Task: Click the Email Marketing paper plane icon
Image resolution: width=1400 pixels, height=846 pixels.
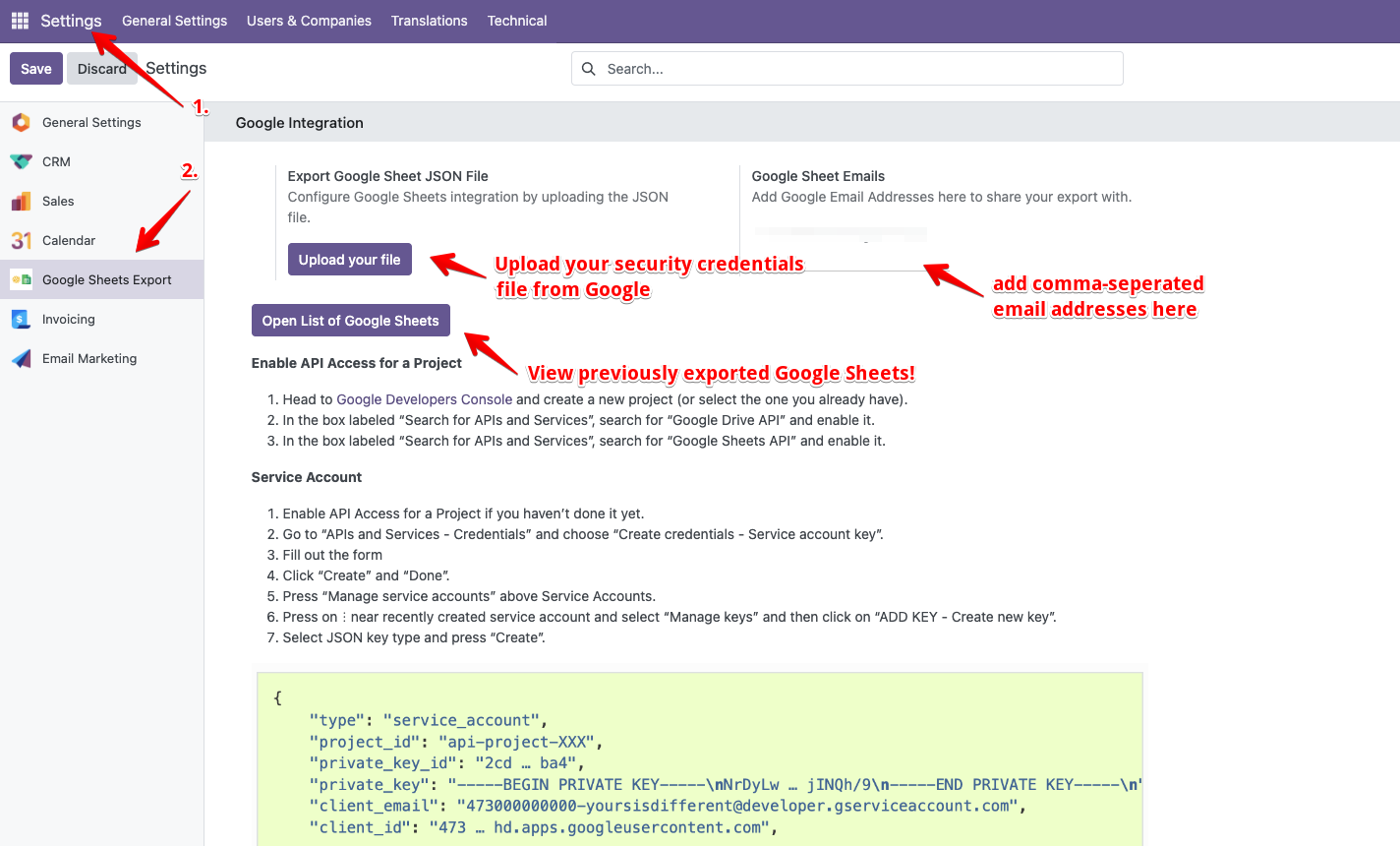Action: tap(21, 359)
